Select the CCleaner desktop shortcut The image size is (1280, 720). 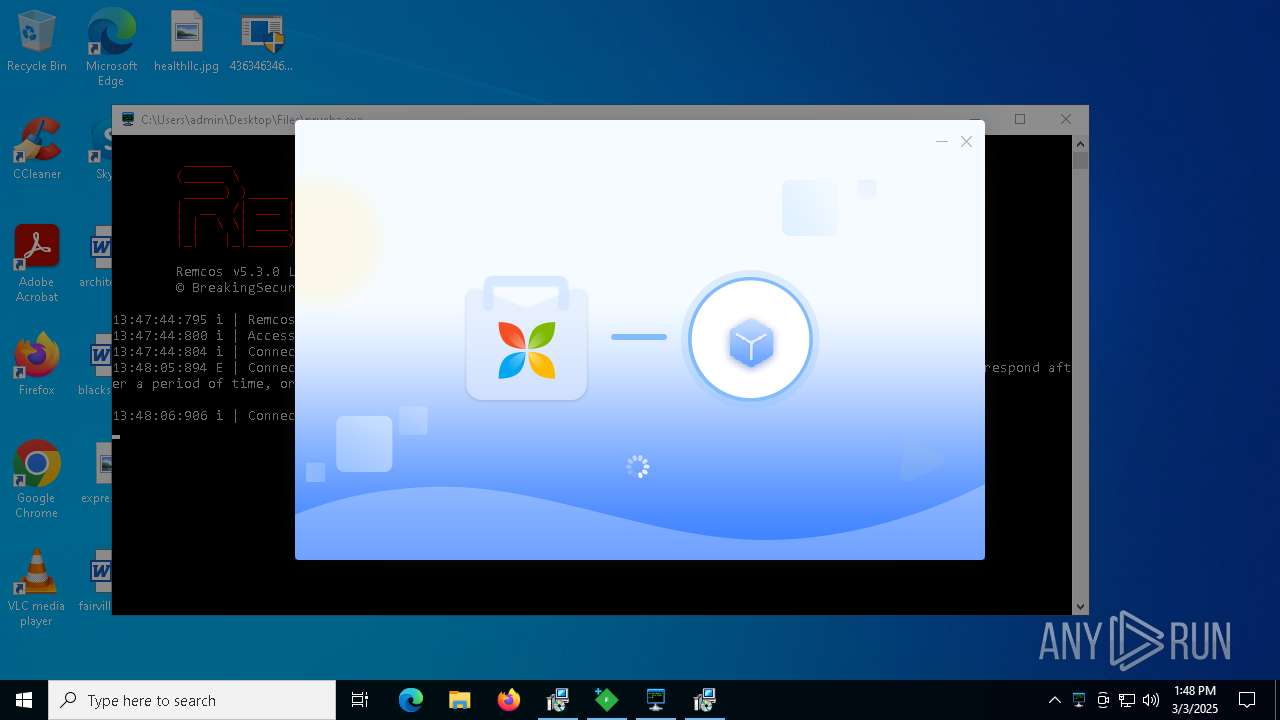click(37, 150)
